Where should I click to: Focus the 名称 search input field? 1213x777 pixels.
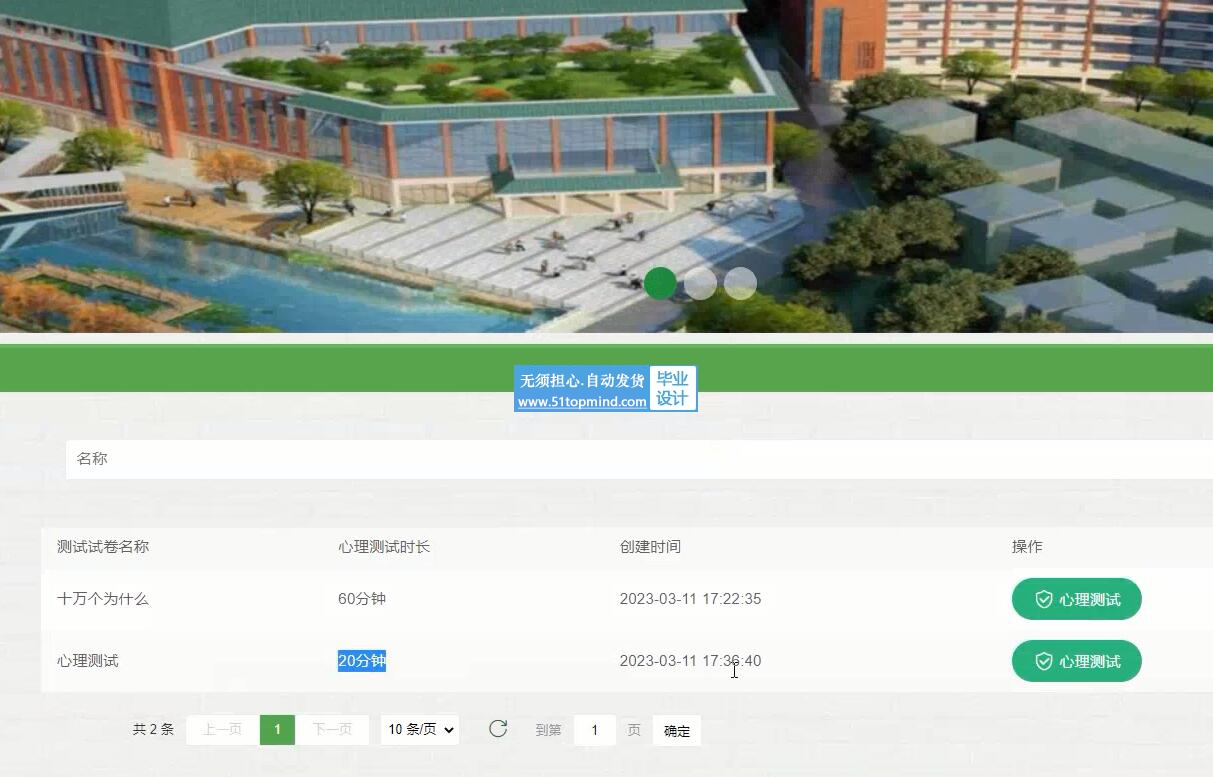[x=639, y=459]
